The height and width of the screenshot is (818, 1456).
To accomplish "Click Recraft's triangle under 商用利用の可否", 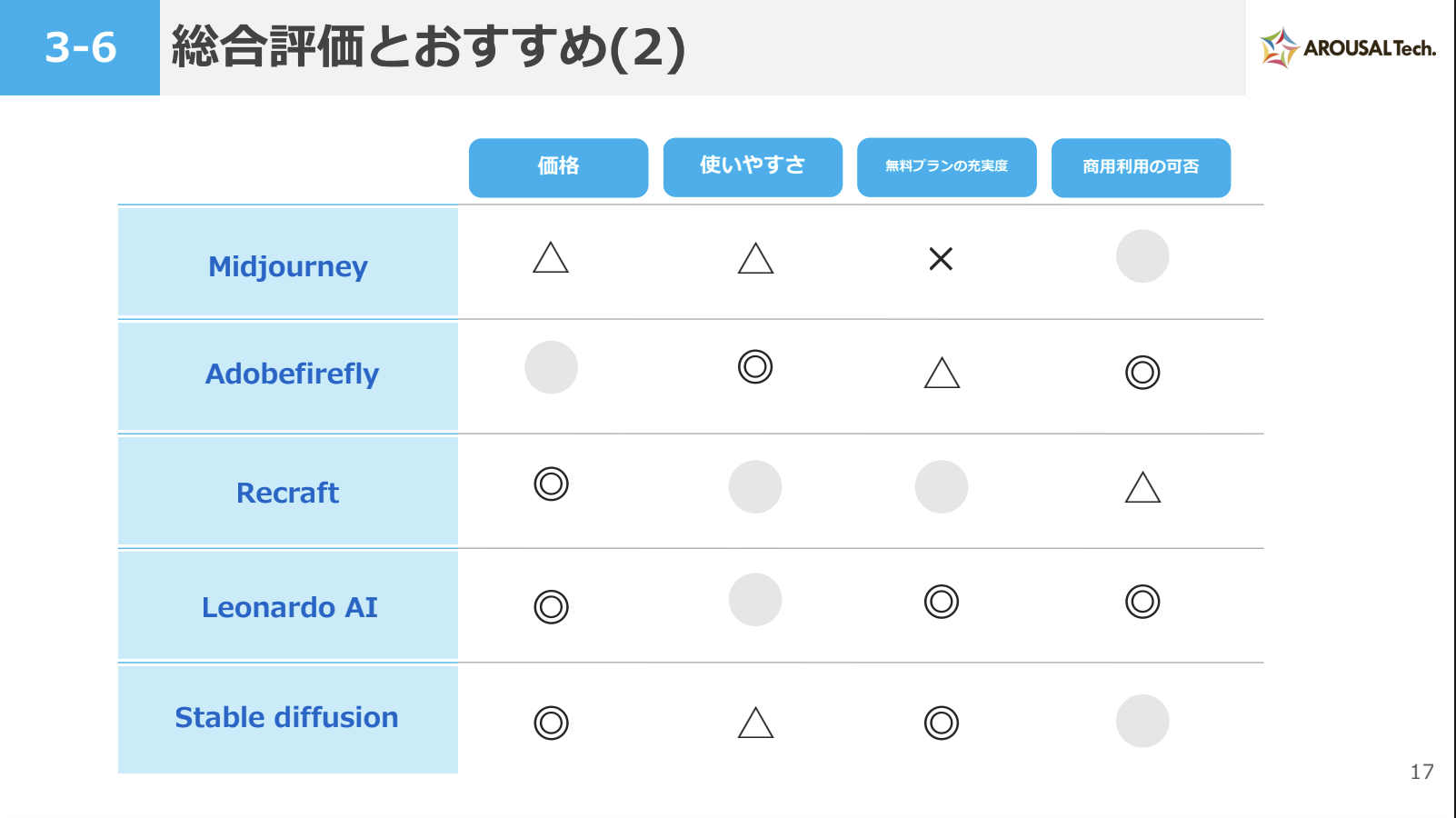I will [x=1142, y=488].
